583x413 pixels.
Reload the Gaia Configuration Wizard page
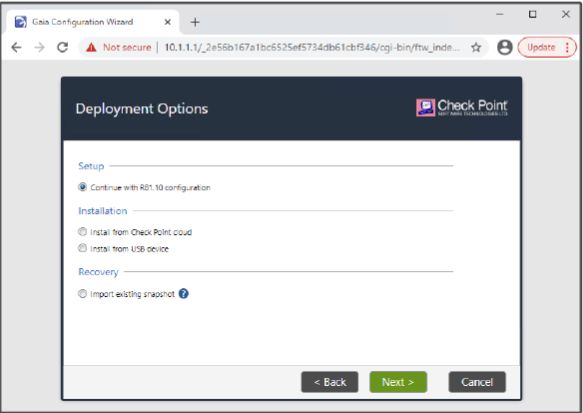pyautogui.click(x=62, y=47)
